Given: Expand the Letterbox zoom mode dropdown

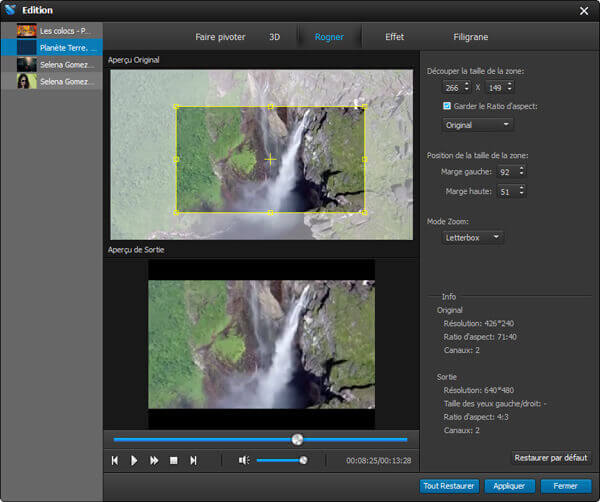Looking at the screenshot, I should (x=473, y=237).
